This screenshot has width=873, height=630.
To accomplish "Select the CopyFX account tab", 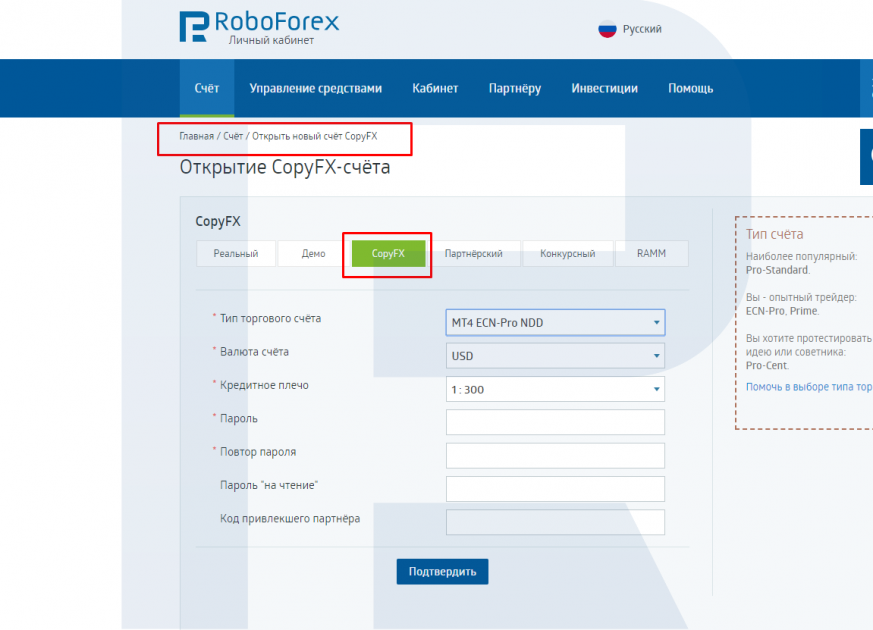I will click(x=388, y=253).
